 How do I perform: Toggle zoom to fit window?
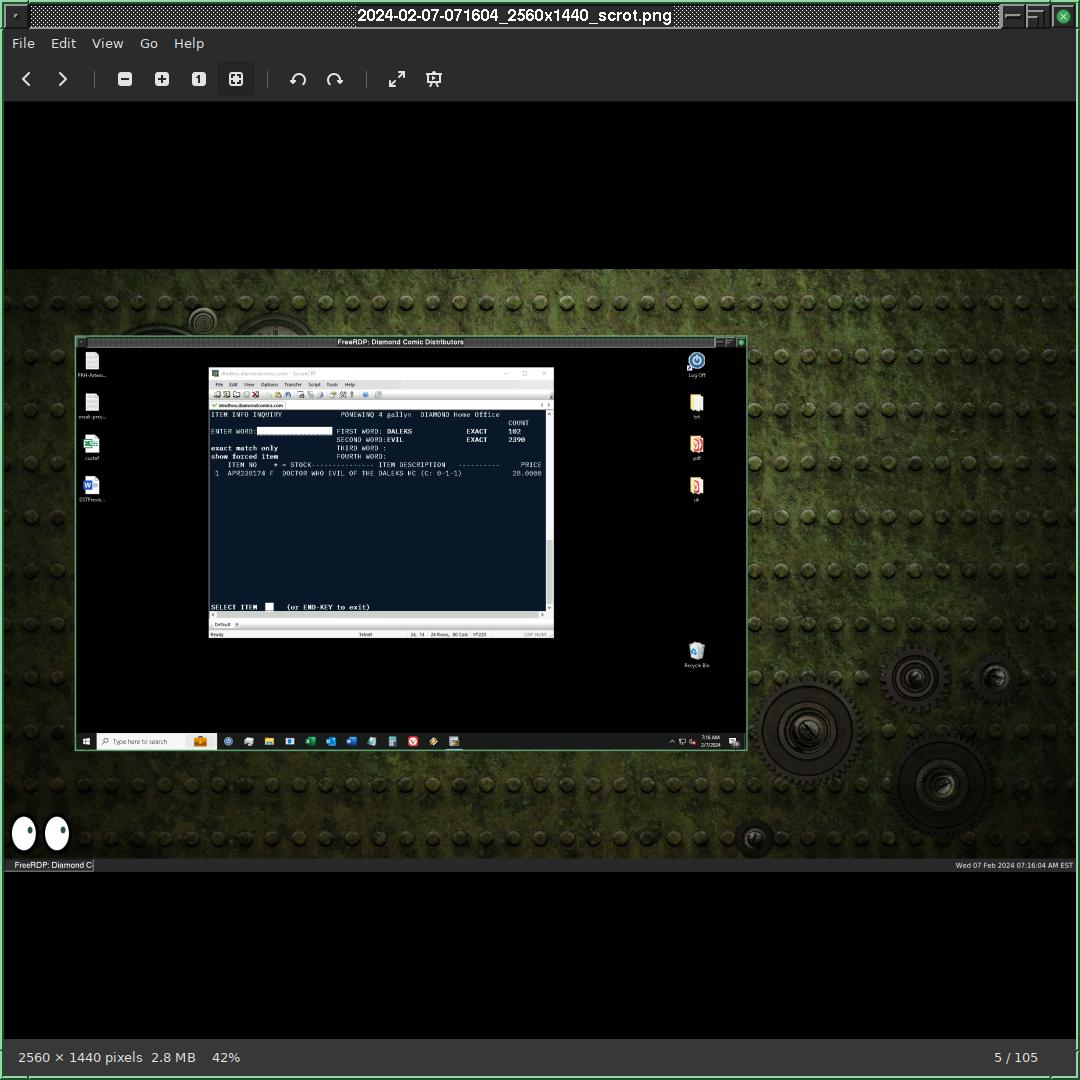236,79
